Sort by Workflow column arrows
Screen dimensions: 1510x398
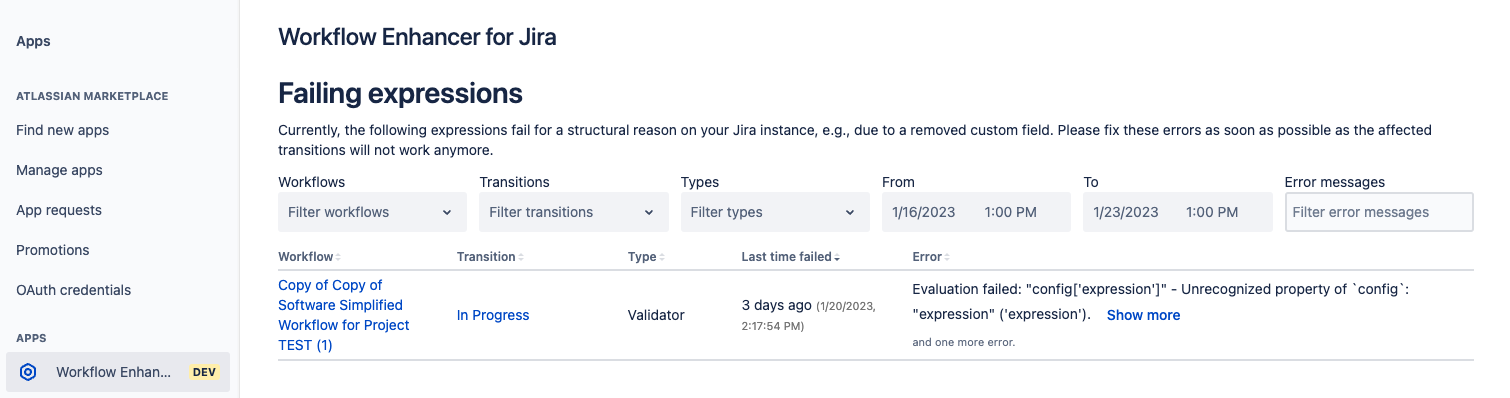pyautogui.click(x=338, y=257)
